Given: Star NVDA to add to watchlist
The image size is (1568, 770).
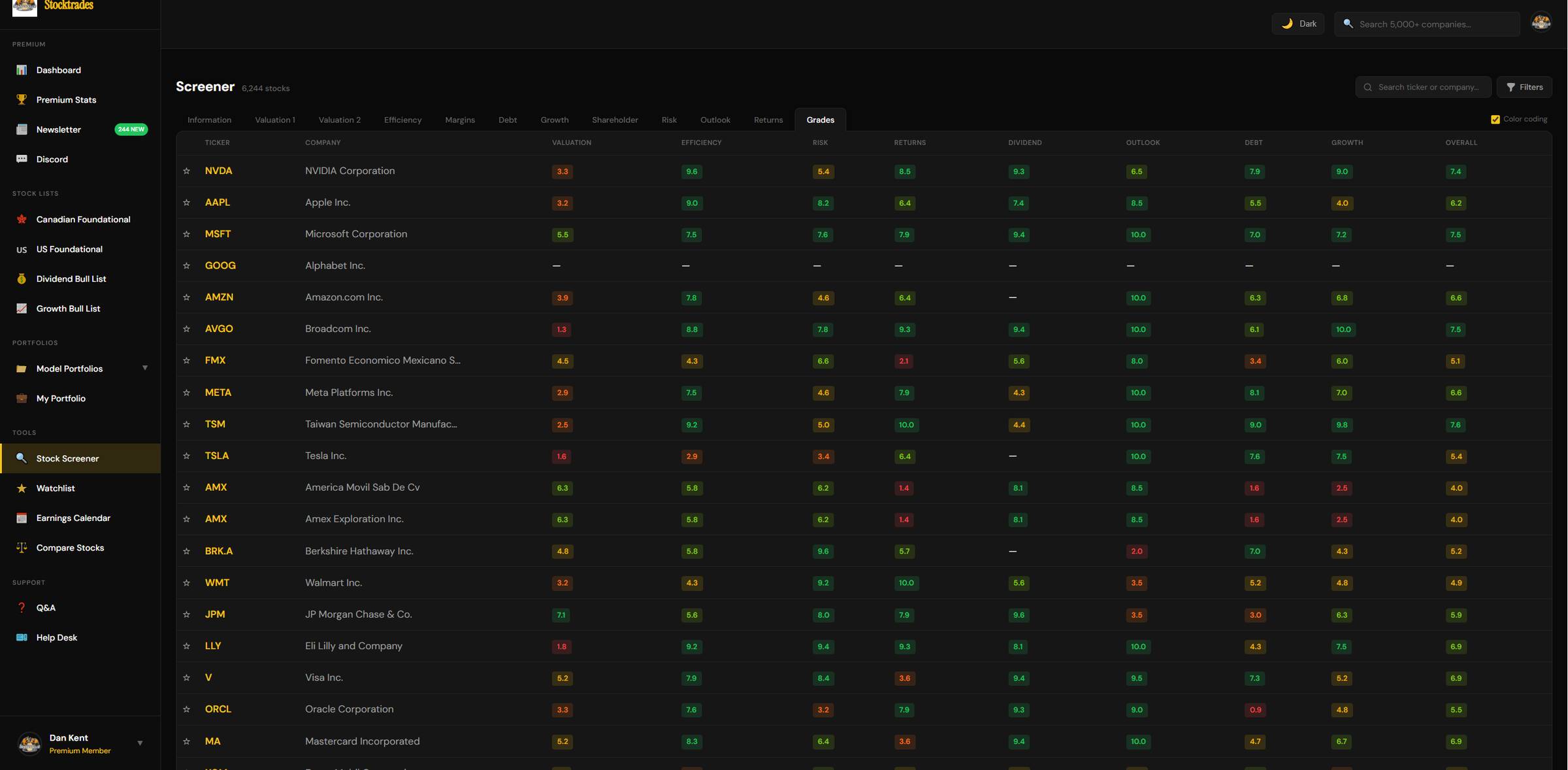Looking at the screenshot, I should pyautogui.click(x=186, y=171).
